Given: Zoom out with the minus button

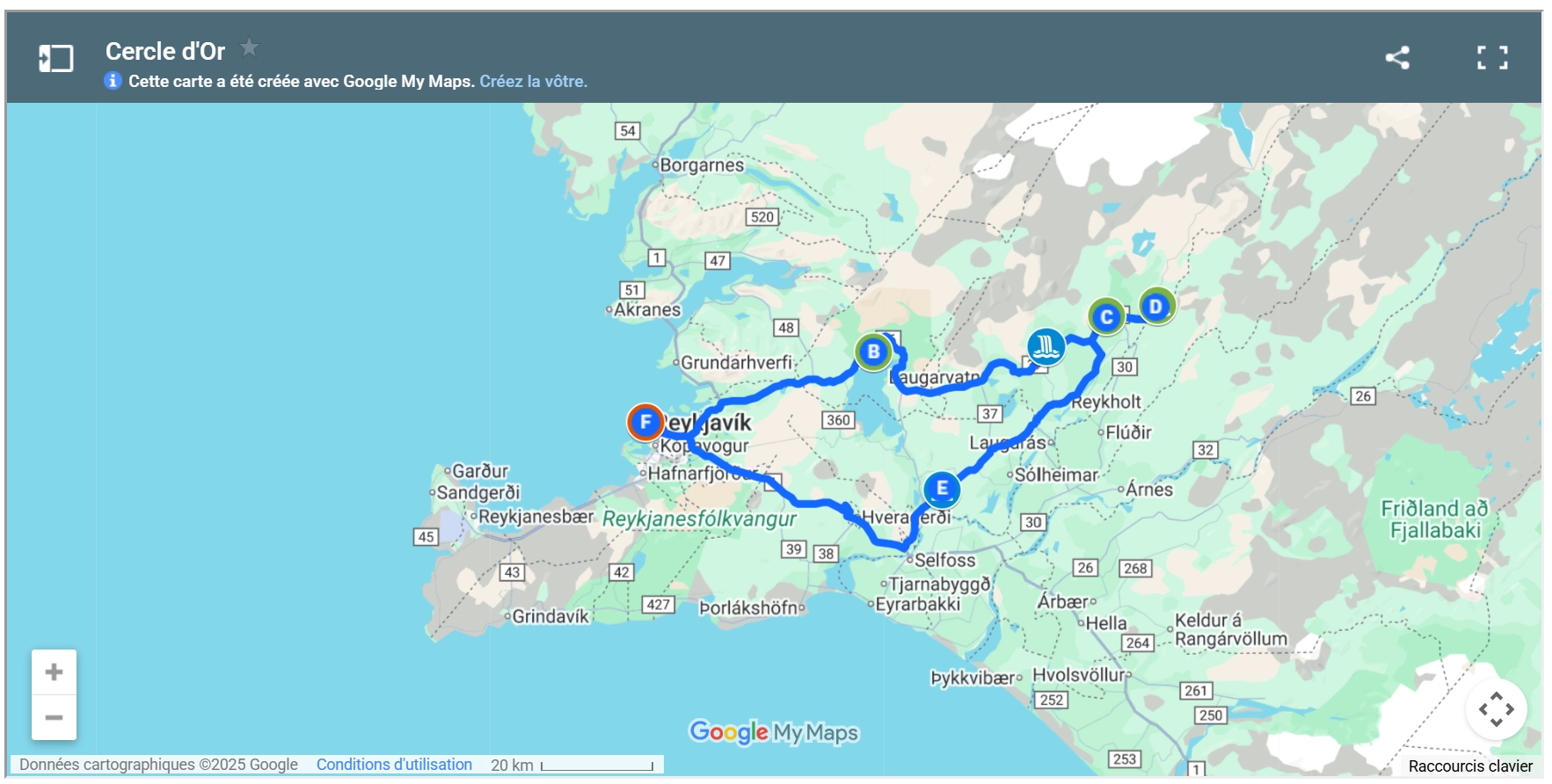Looking at the screenshot, I should [x=54, y=718].
